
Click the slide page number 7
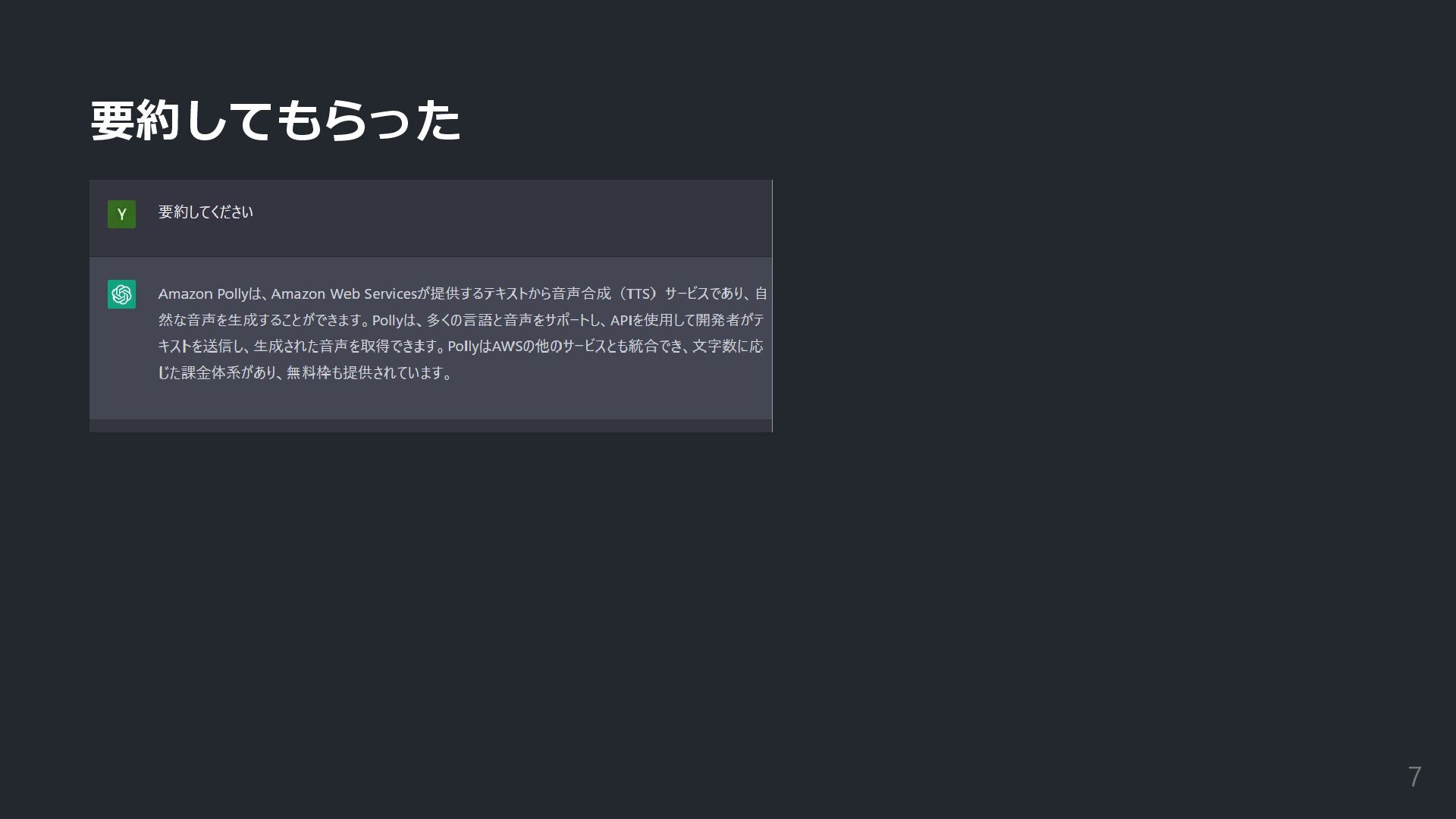pos(1414,777)
